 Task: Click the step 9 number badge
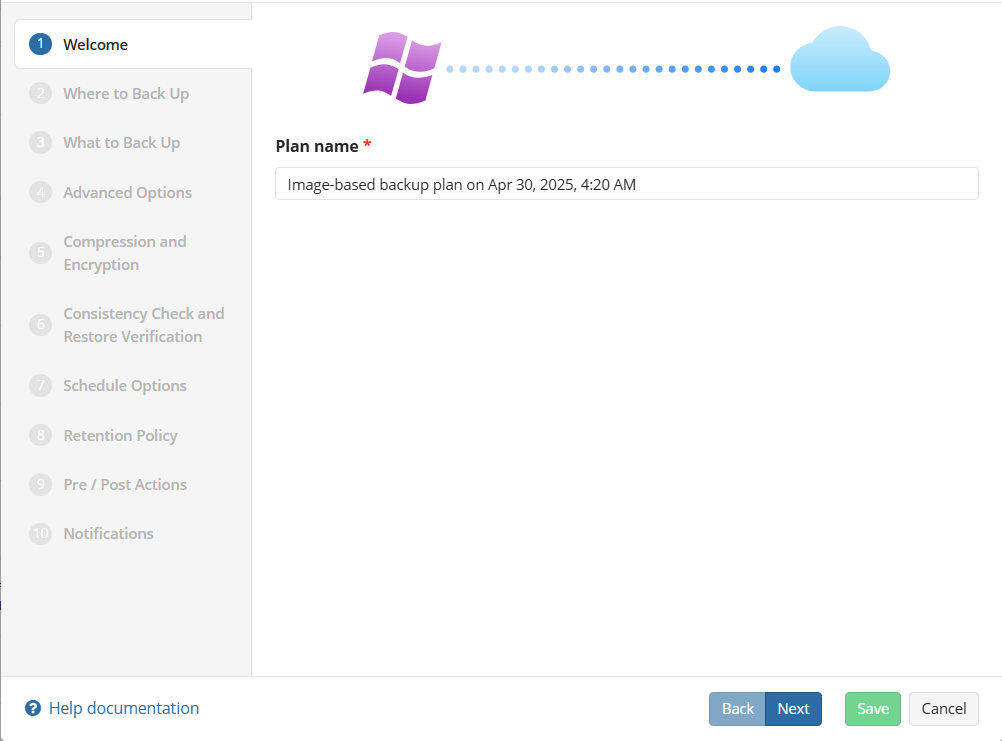[40, 484]
